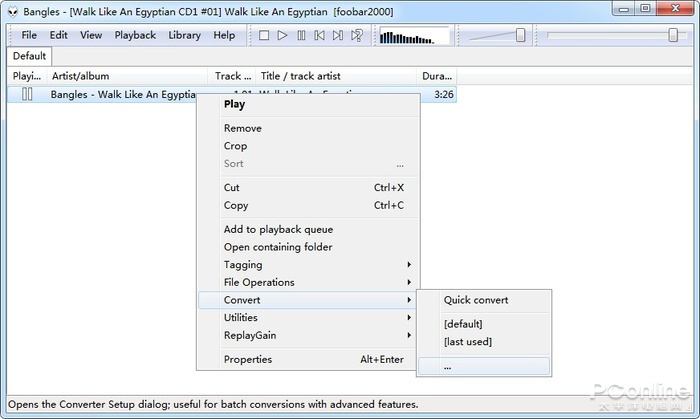Screen dimensions: 700x419
Task: Open the File menu
Action: [x=29, y=35]
